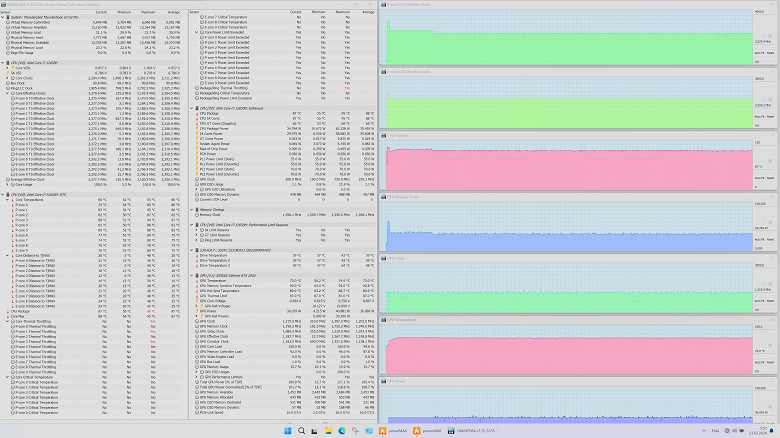Select the PCIe Link Speed row
The width and height of the screenshot is (780, 438).
coord(282,412)
